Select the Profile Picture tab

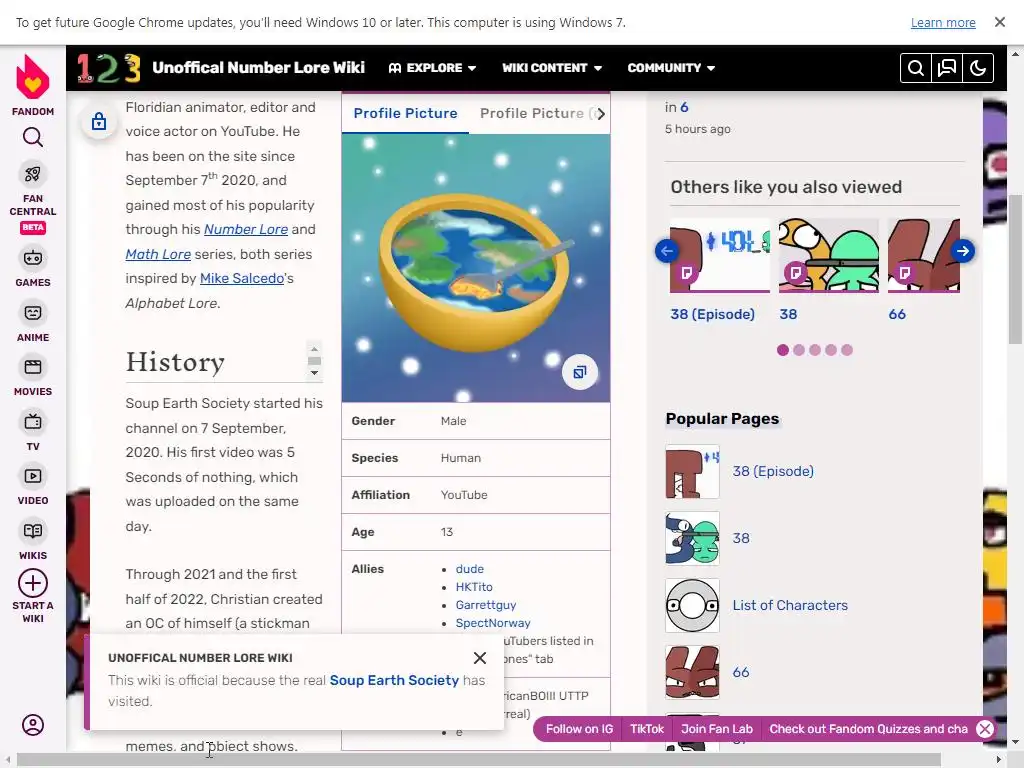point(406,114)
